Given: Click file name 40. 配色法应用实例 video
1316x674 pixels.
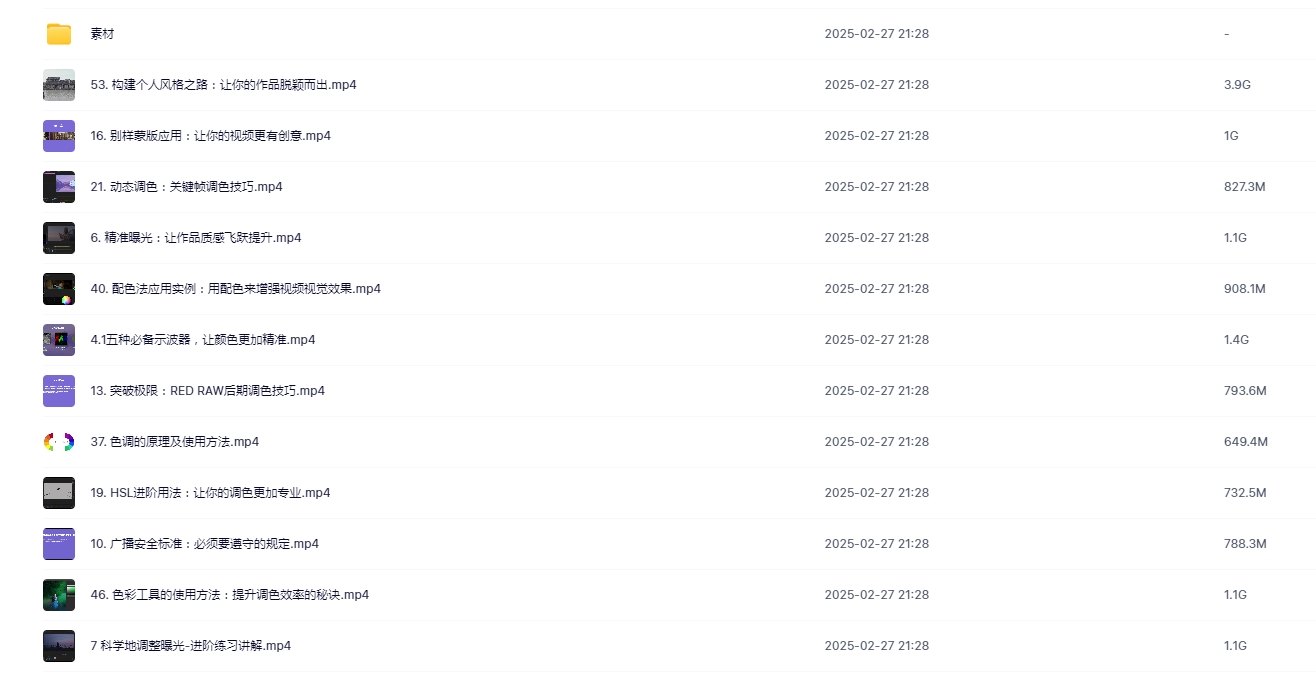Looking at the screenshot, I should [x=235, y=289].
